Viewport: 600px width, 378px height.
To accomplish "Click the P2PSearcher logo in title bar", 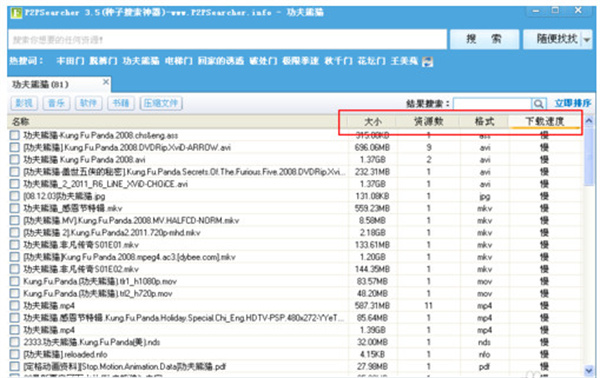I will click(16, 13).
